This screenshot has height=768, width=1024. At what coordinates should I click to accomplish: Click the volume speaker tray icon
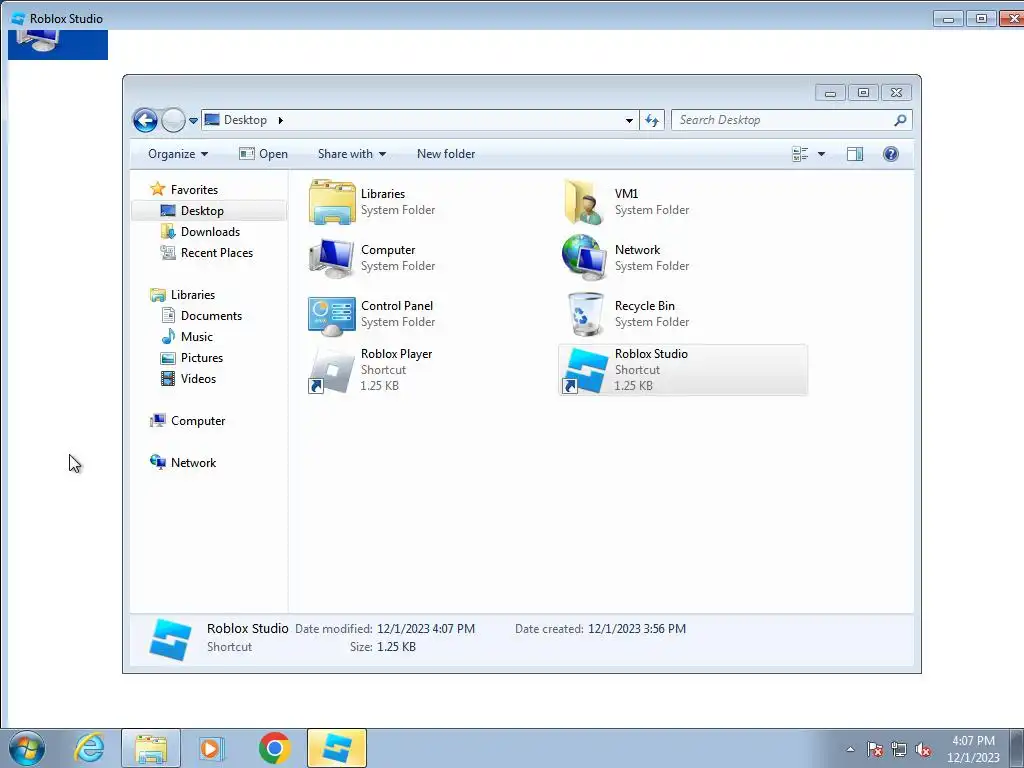click(x=923, y=749)
